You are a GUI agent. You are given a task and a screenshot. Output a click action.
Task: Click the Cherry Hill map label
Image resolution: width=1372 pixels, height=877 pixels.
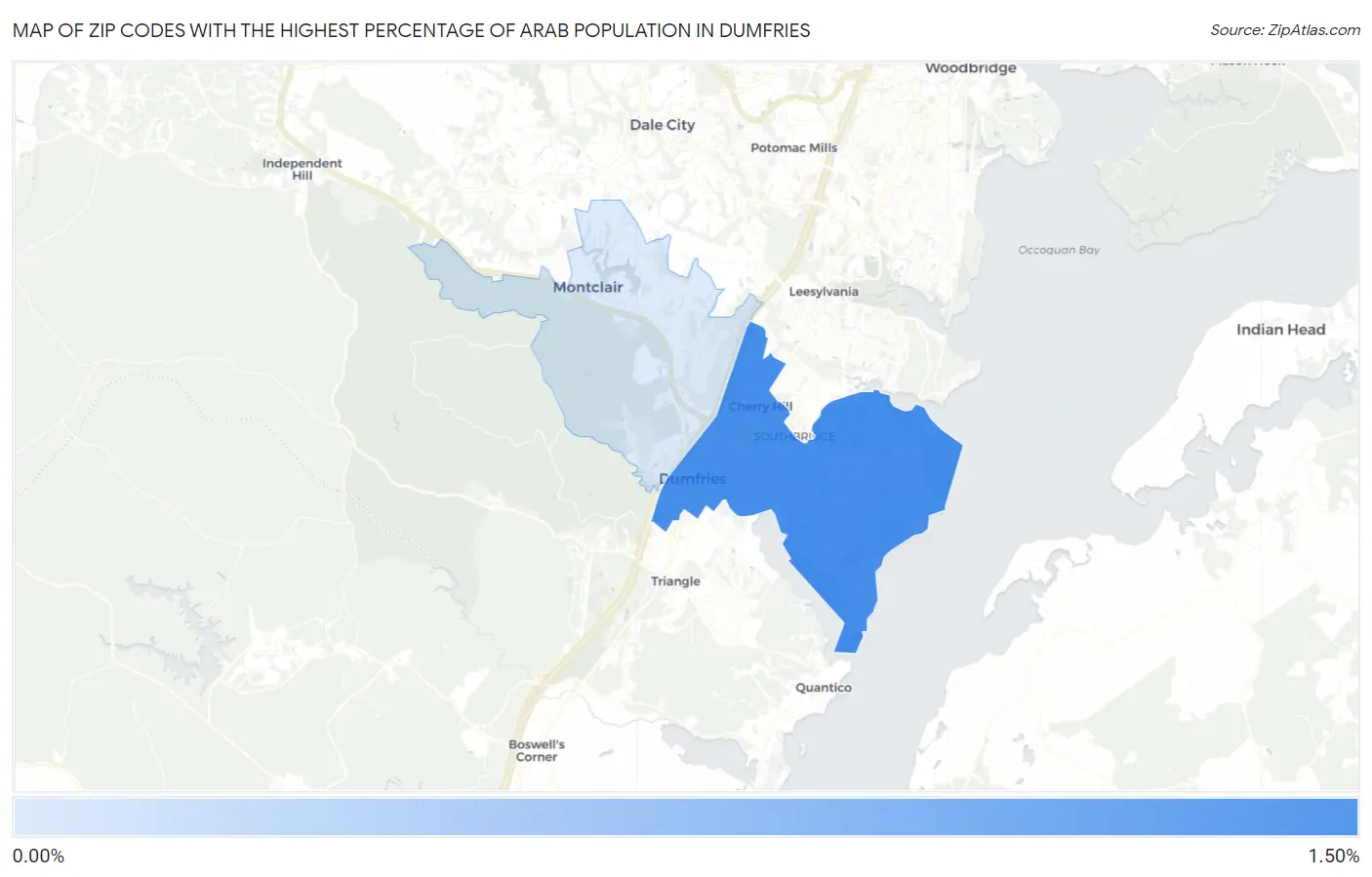coord(761,407)
